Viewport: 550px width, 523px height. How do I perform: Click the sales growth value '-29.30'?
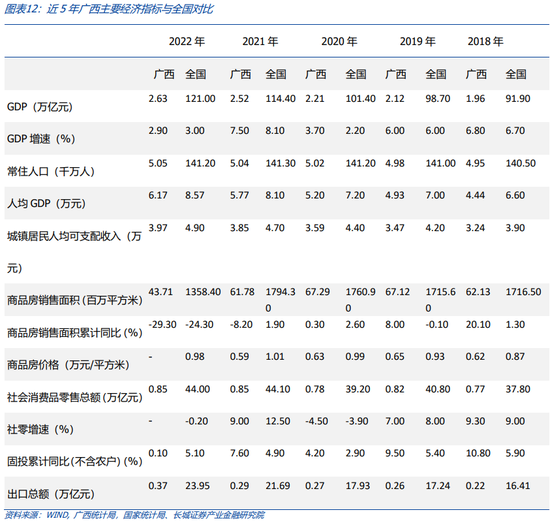[162, 324]
